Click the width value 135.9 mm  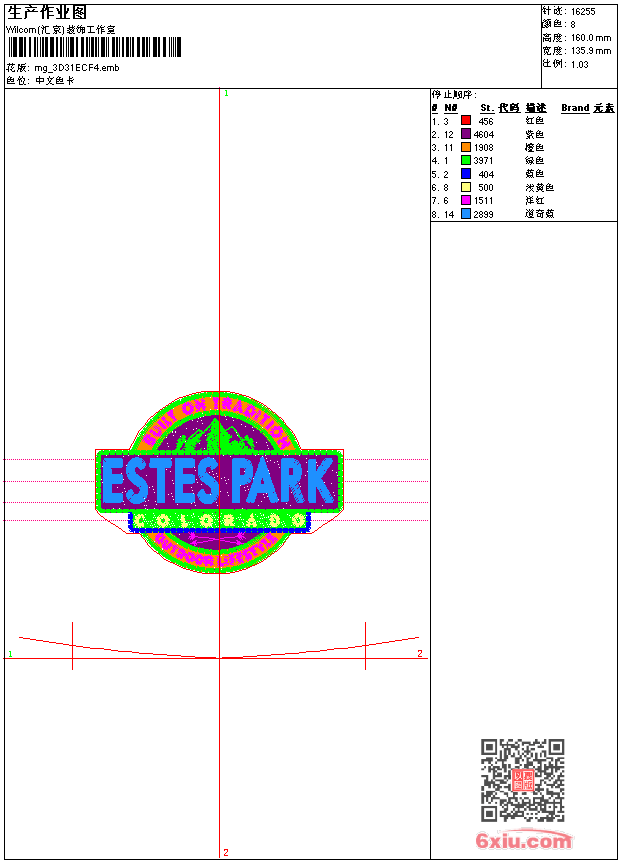(x=591, y=51)
